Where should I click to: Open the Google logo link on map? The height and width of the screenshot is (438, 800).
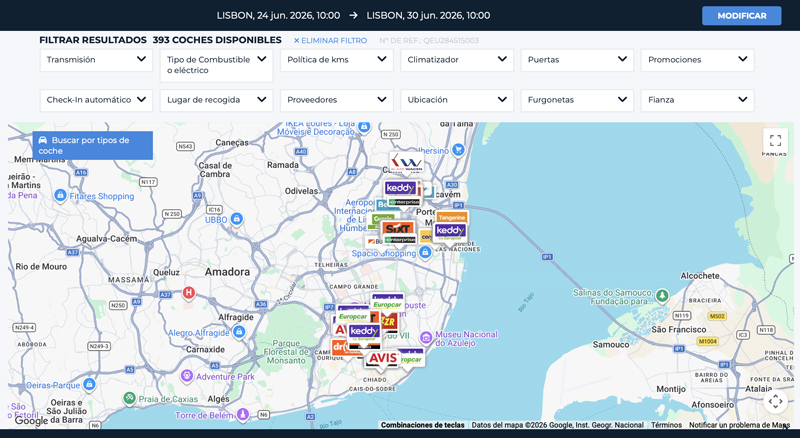pyautogui.click(x=31, y=421)
